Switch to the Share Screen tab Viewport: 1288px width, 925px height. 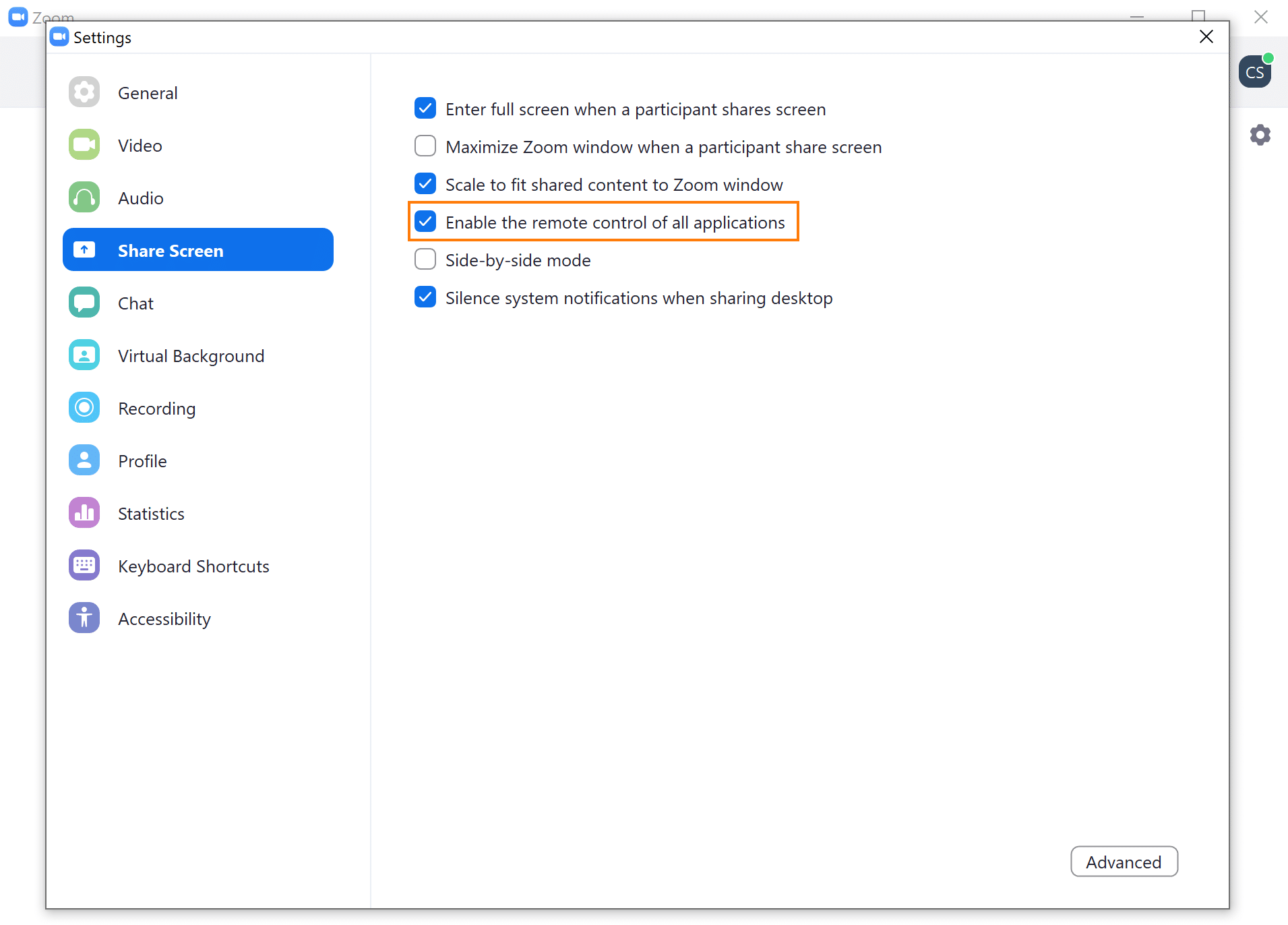(198, 250)
